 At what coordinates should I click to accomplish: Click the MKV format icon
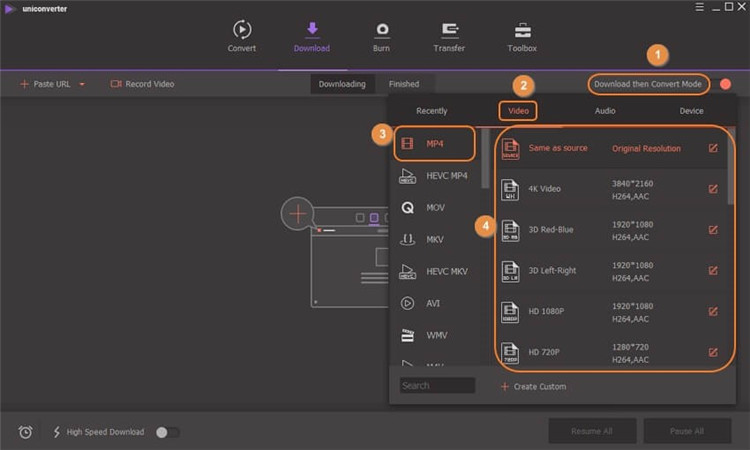click(x=408, y=239)
